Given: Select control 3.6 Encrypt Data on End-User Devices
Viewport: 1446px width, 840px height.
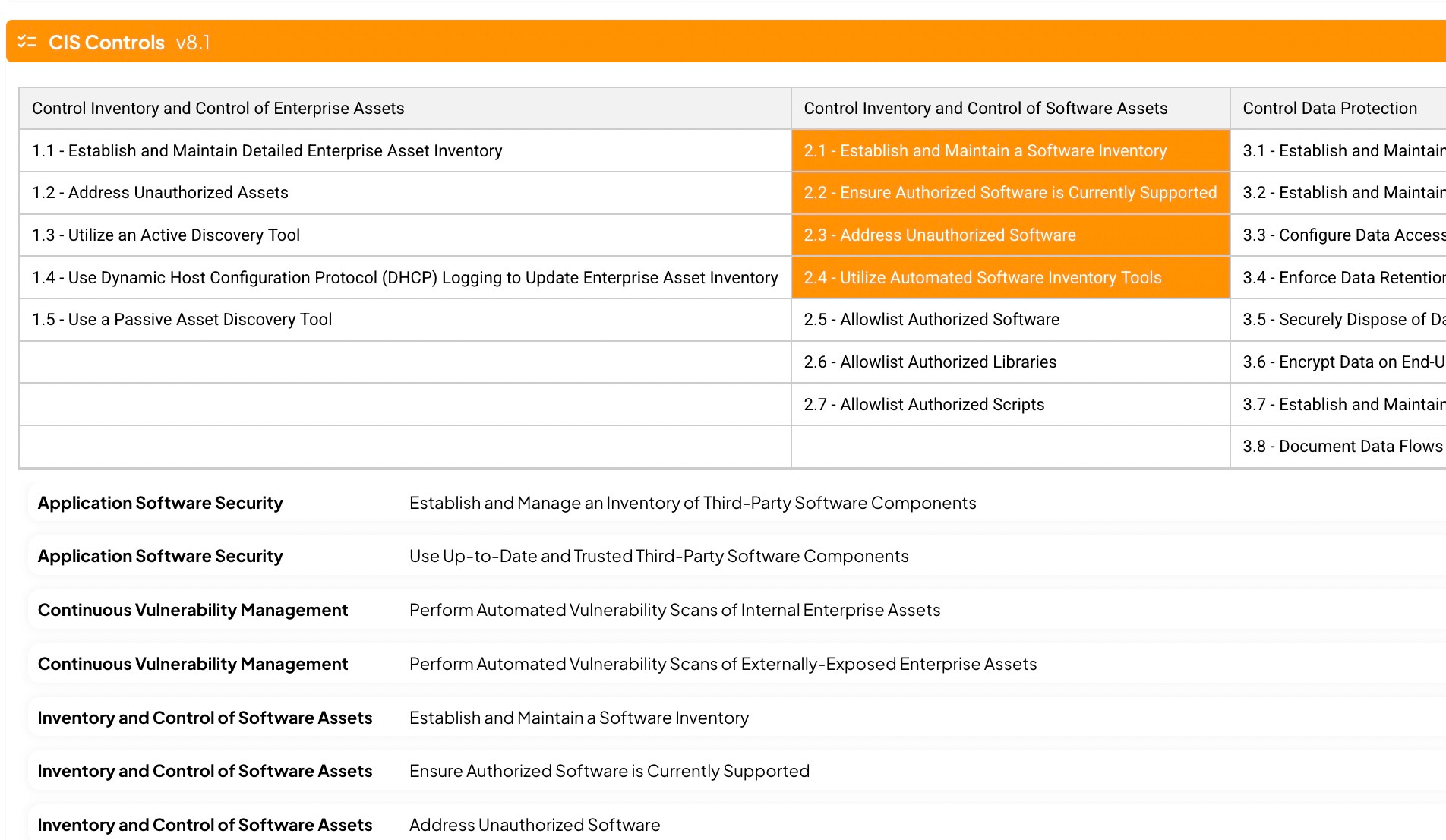Looking at the screenshot, I should tap(1338, 362).
